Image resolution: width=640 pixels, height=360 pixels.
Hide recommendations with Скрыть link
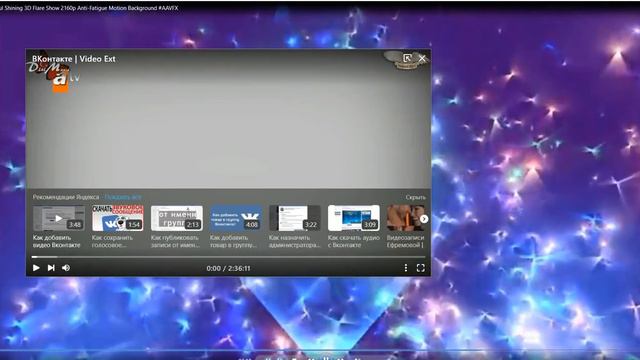click(x=416, y=197)
